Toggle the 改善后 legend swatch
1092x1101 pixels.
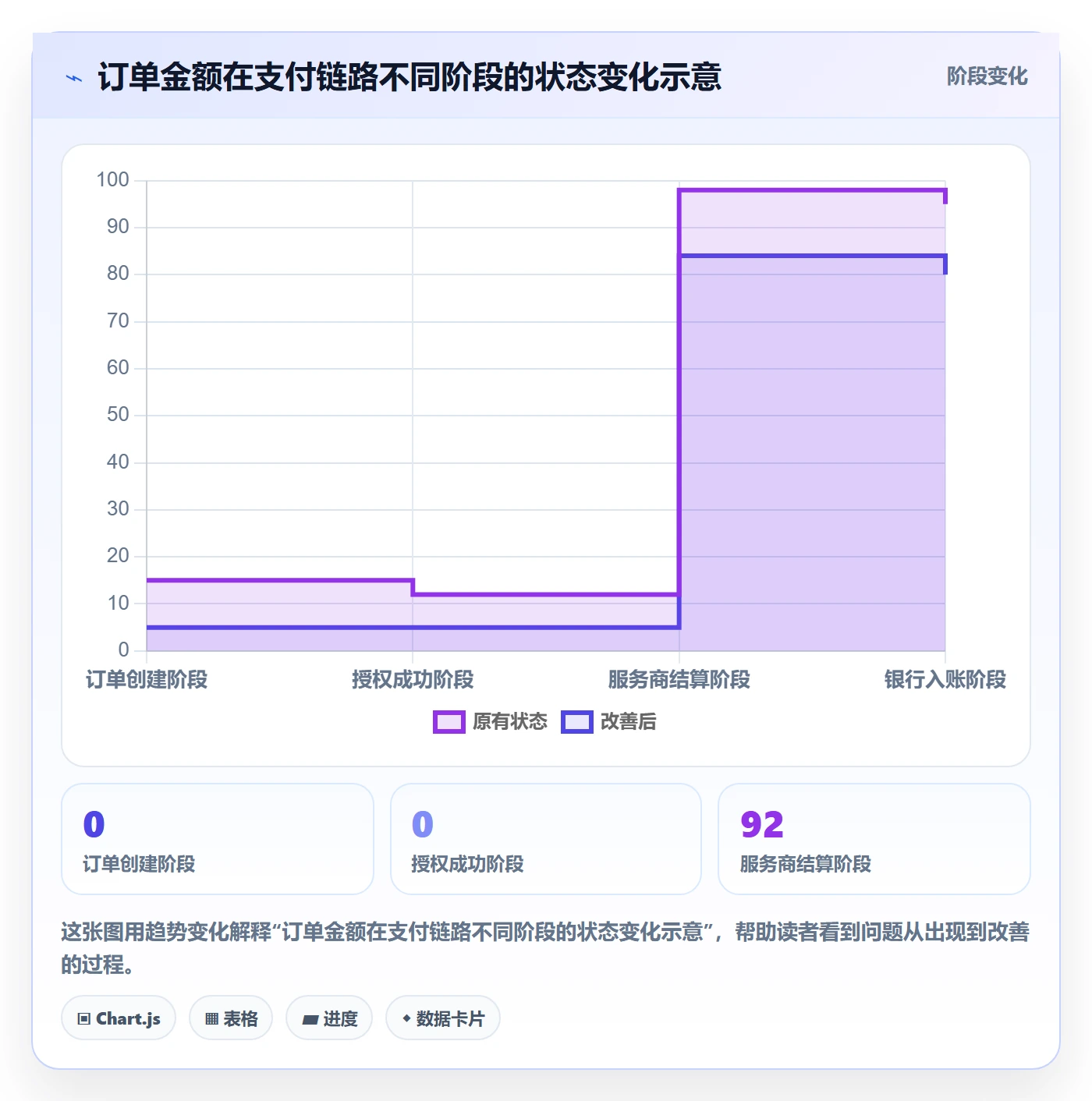point(577,722)
